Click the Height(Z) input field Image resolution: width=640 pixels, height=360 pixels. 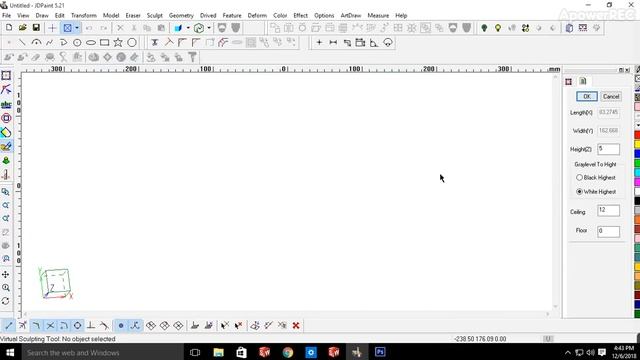click(608, 149)
